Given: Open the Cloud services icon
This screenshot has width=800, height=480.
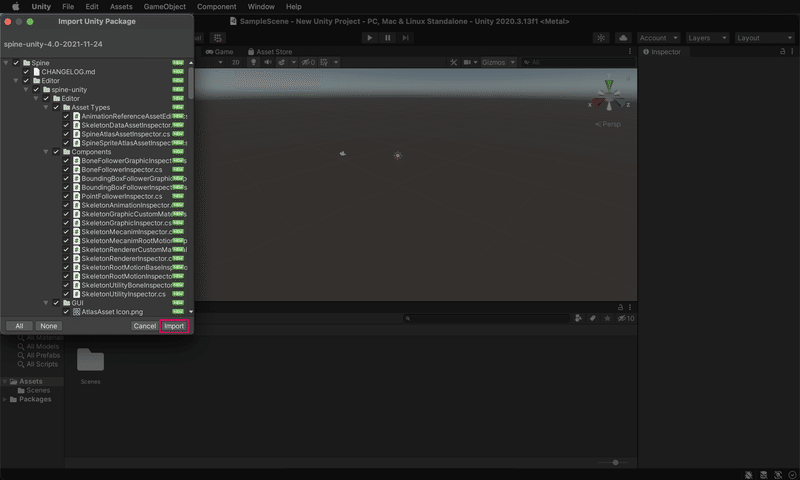Looking at the screenshot, I should [x=623, y=38].
